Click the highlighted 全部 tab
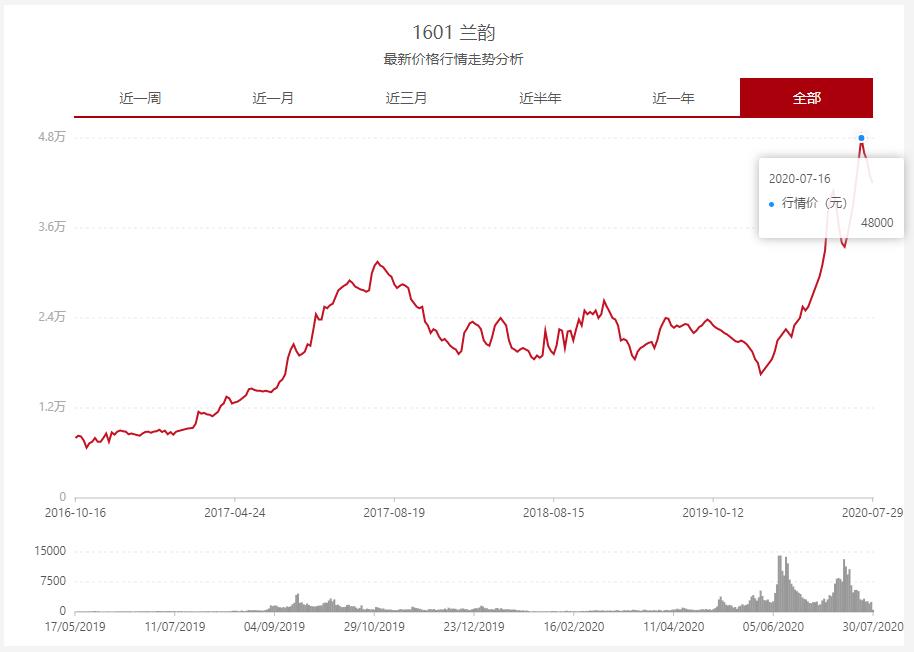The image size is (914, 652). point(806,97)
